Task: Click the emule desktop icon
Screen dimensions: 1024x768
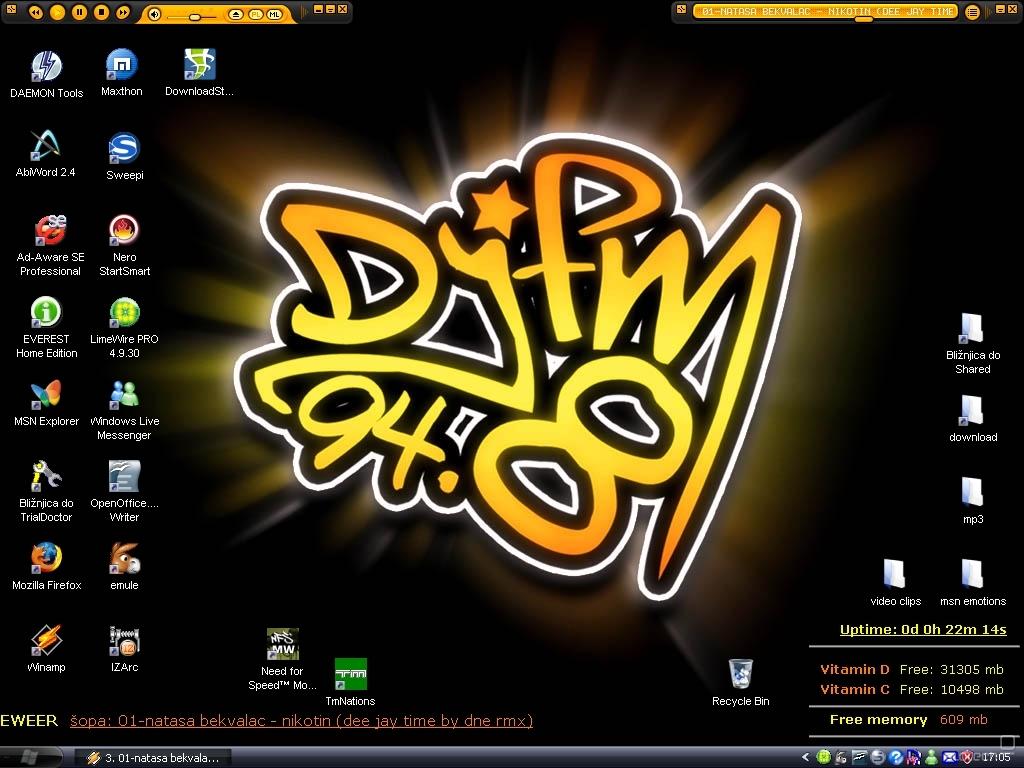Action: click(x=124, y=567)
